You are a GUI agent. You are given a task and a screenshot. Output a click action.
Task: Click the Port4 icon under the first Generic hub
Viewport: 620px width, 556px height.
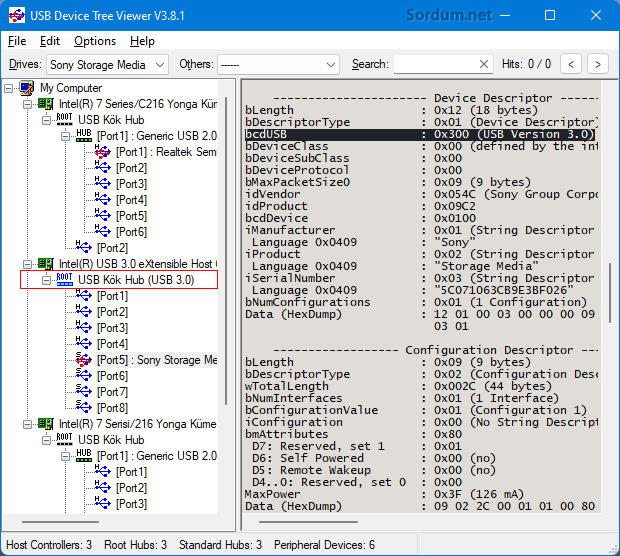click(103, 200)
